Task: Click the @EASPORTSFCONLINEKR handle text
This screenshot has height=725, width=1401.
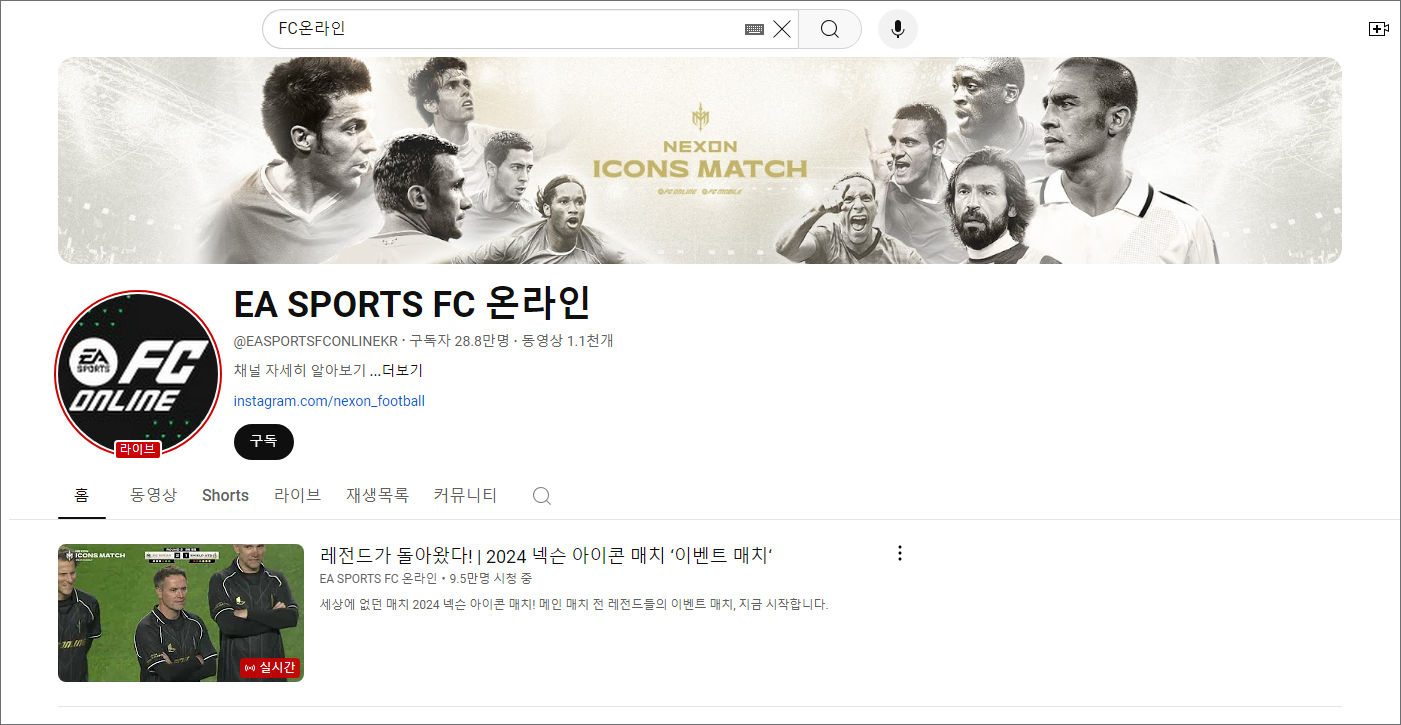Action: tap(315, 341)
